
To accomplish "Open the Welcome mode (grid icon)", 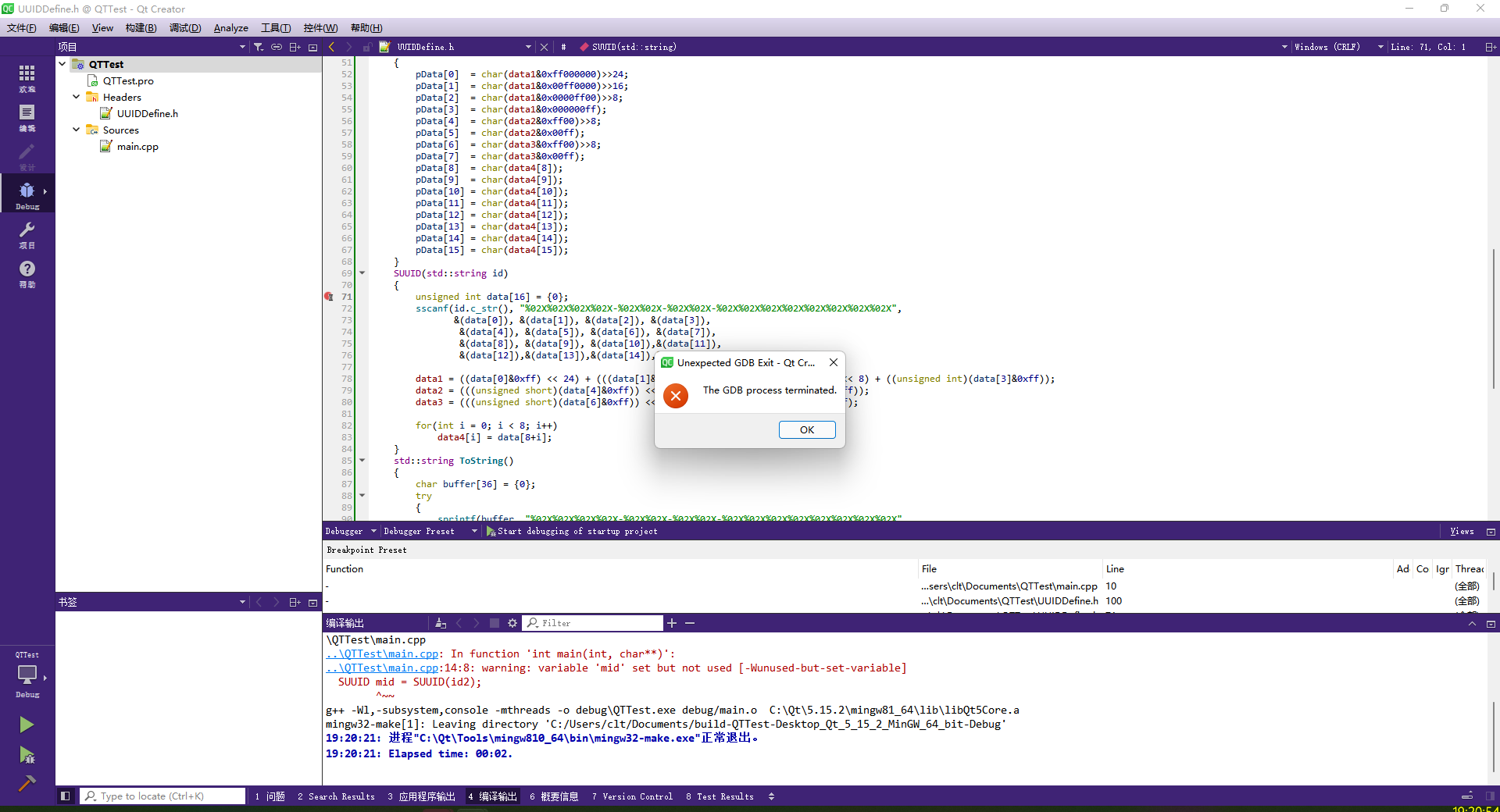I will coord(27,77).
